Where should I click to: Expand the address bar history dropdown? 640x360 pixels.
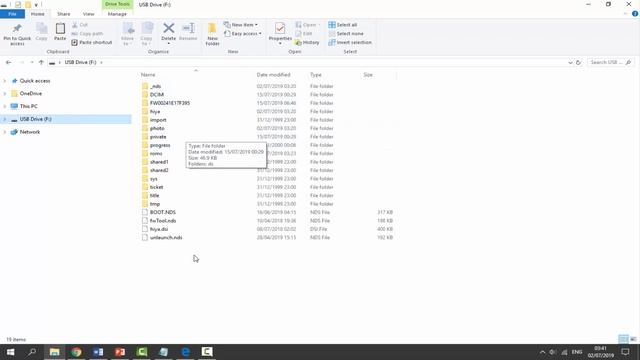(x=570, y=62)
